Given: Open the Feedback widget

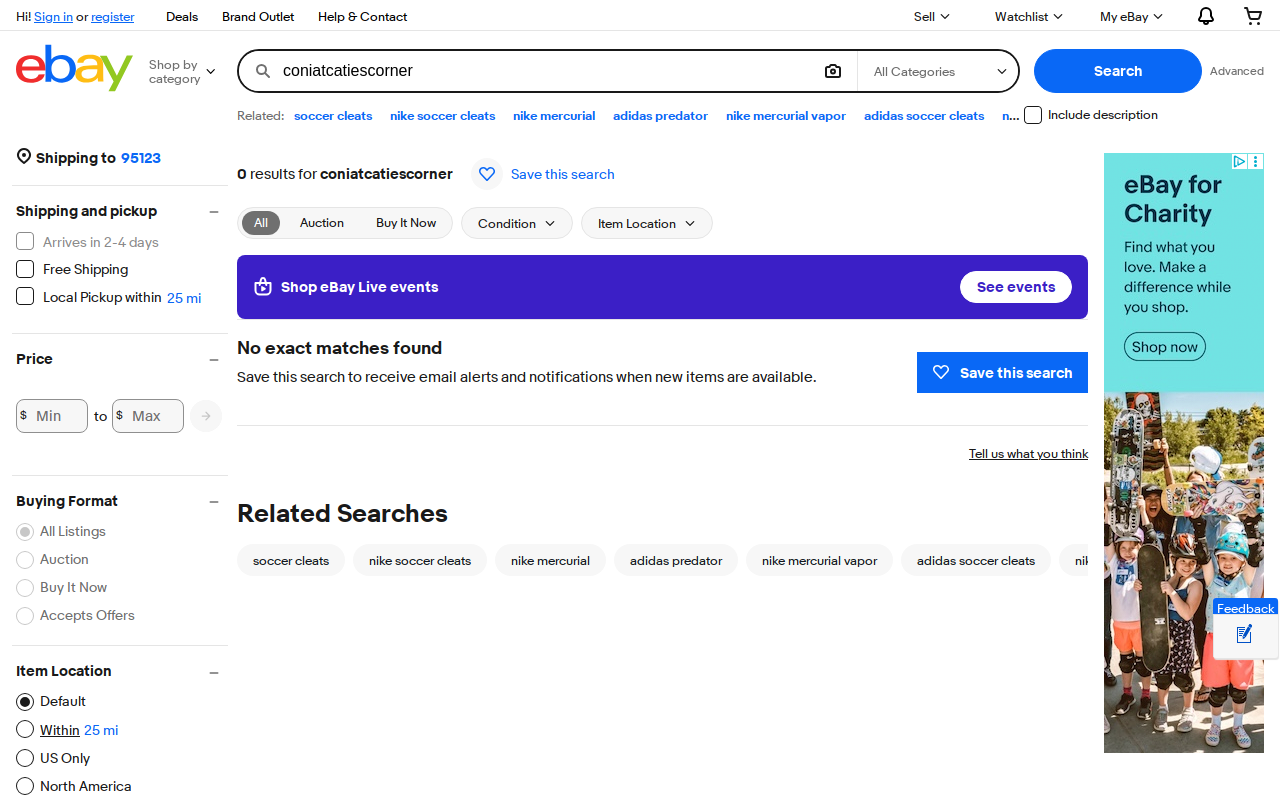Looking at the screenshot, I should (1245, 628).
